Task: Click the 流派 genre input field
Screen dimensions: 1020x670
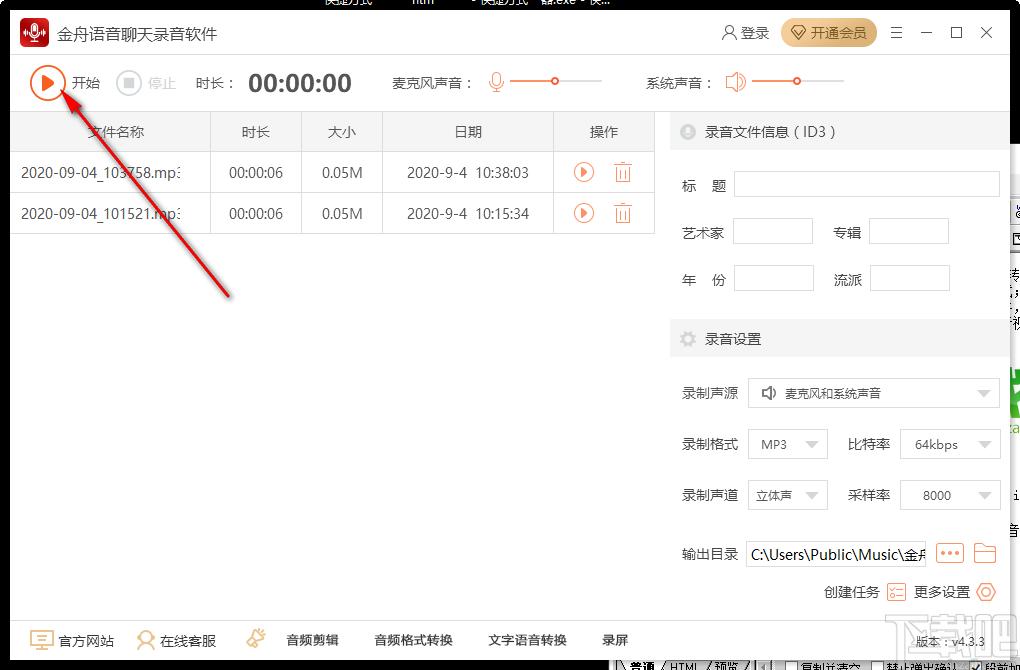Action: pyautogui.click(x=909, y=278)
